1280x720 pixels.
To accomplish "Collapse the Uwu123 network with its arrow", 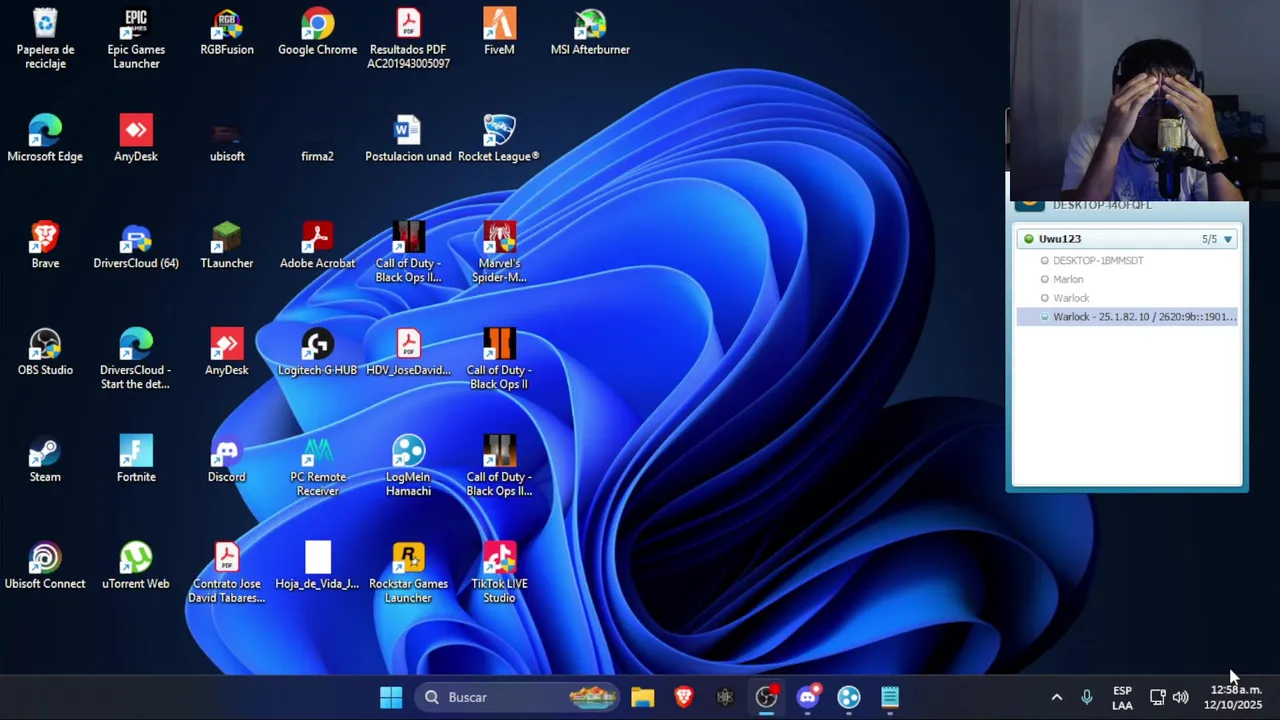I will tap(1228, 239).
